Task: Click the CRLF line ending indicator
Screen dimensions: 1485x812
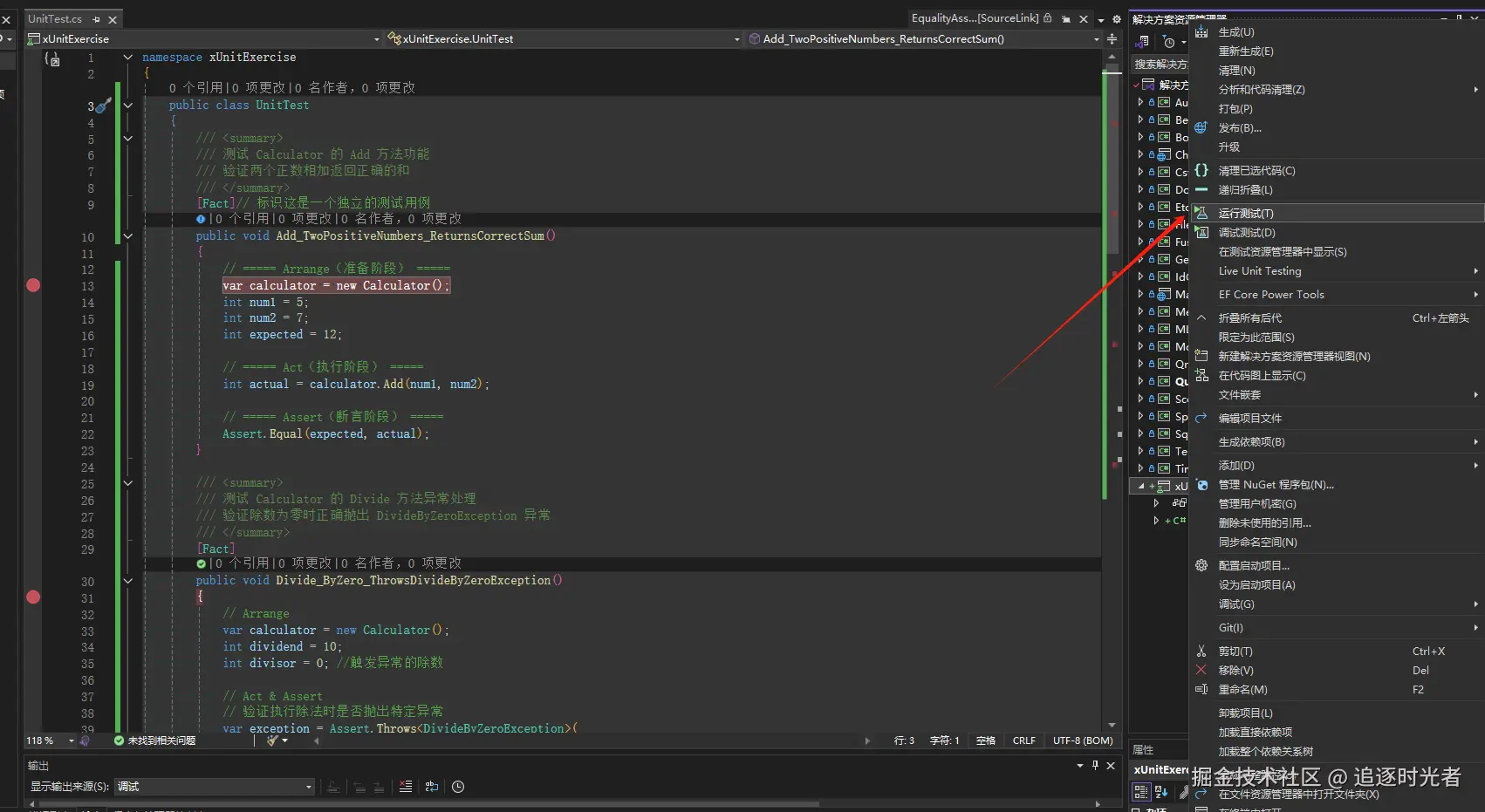Action: (x=1023, y=740)
